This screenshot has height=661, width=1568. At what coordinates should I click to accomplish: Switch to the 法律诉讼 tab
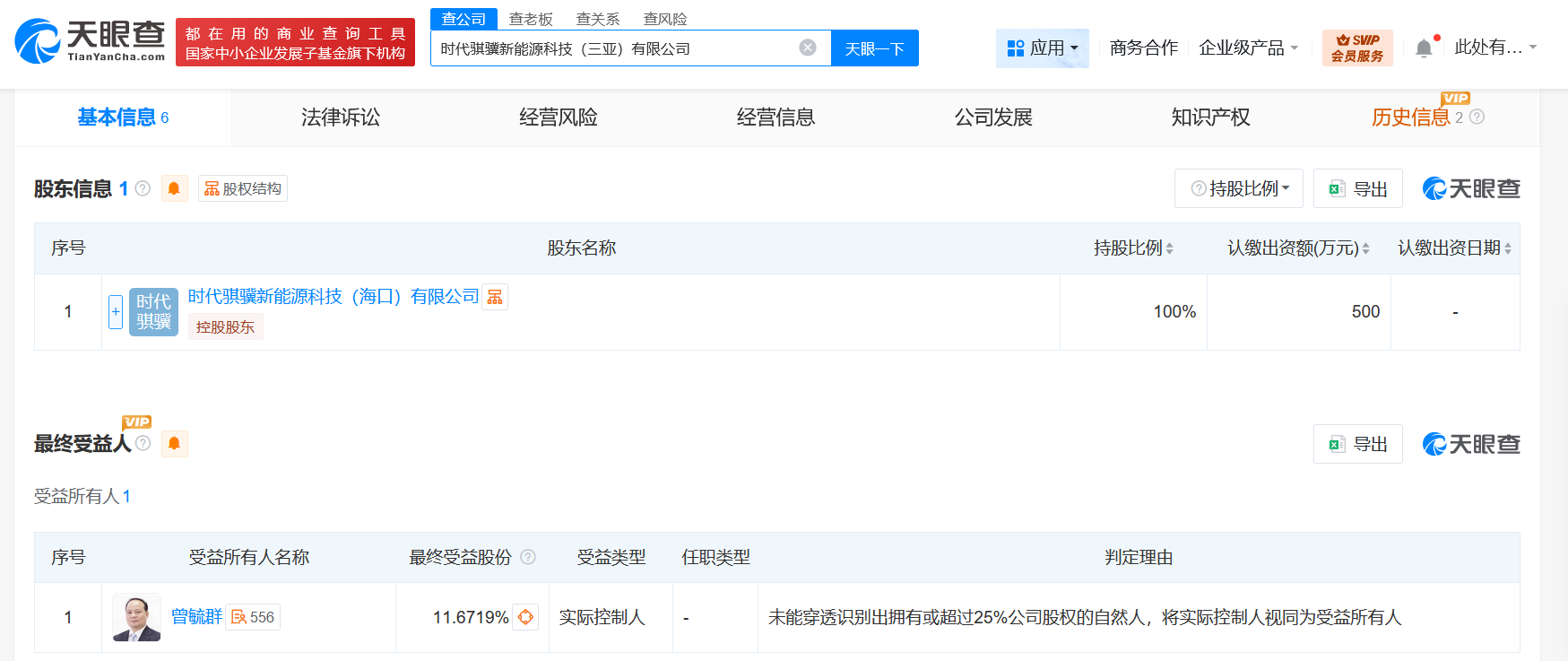[341, 117]
